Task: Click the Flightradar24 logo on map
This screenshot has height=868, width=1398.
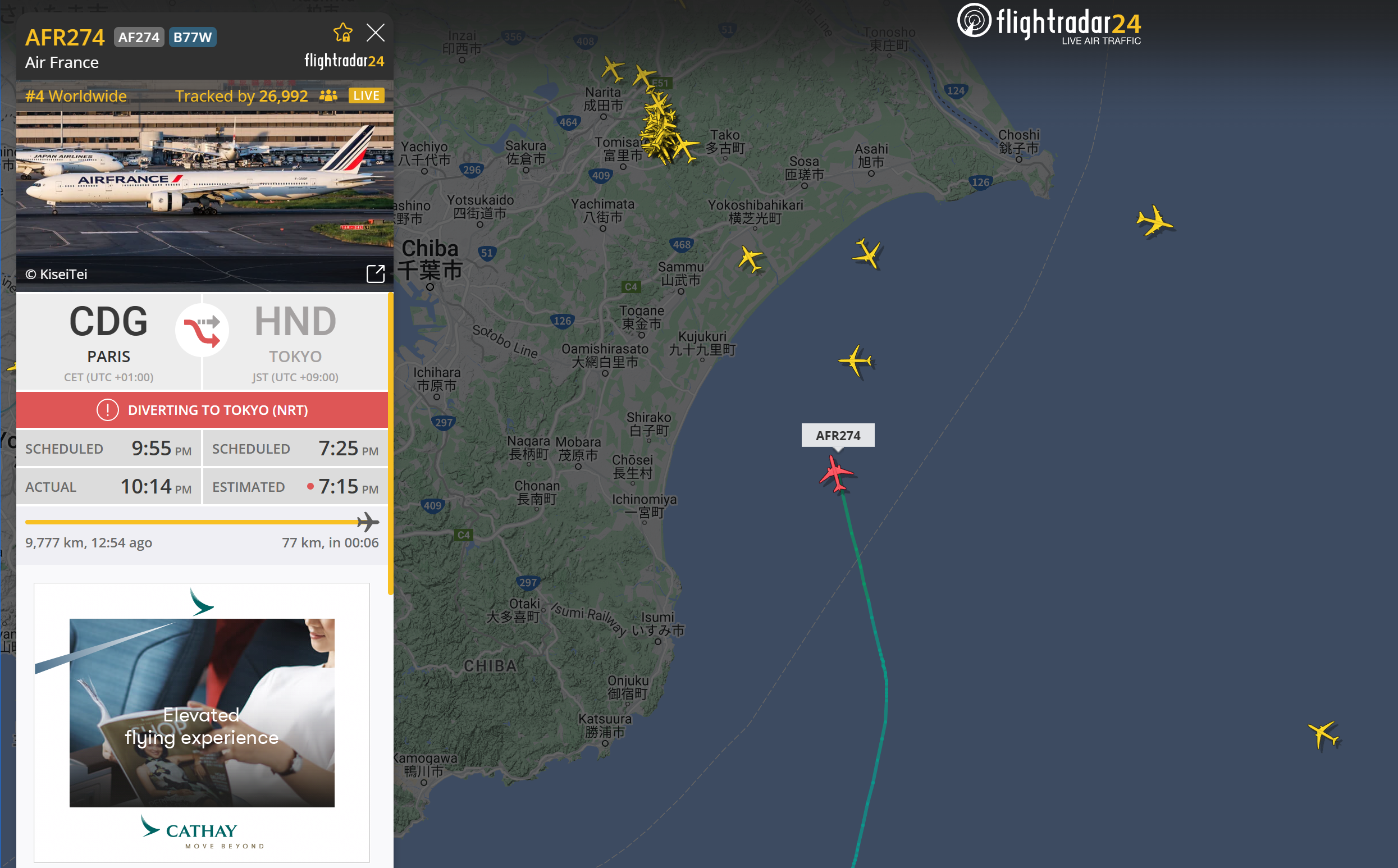Action: click(x=1049, y=24)
